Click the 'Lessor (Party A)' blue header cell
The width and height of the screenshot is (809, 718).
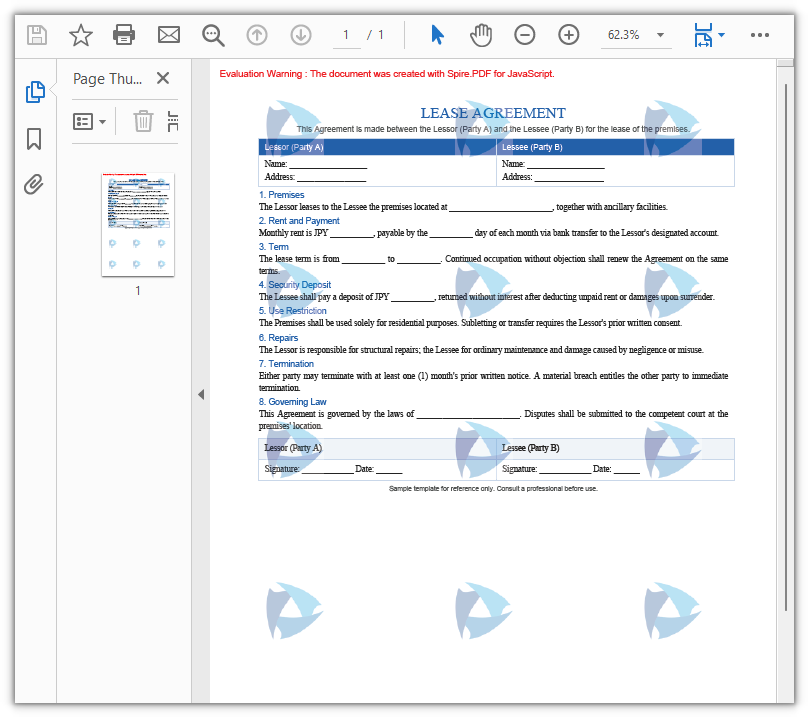tap(377, 147)
